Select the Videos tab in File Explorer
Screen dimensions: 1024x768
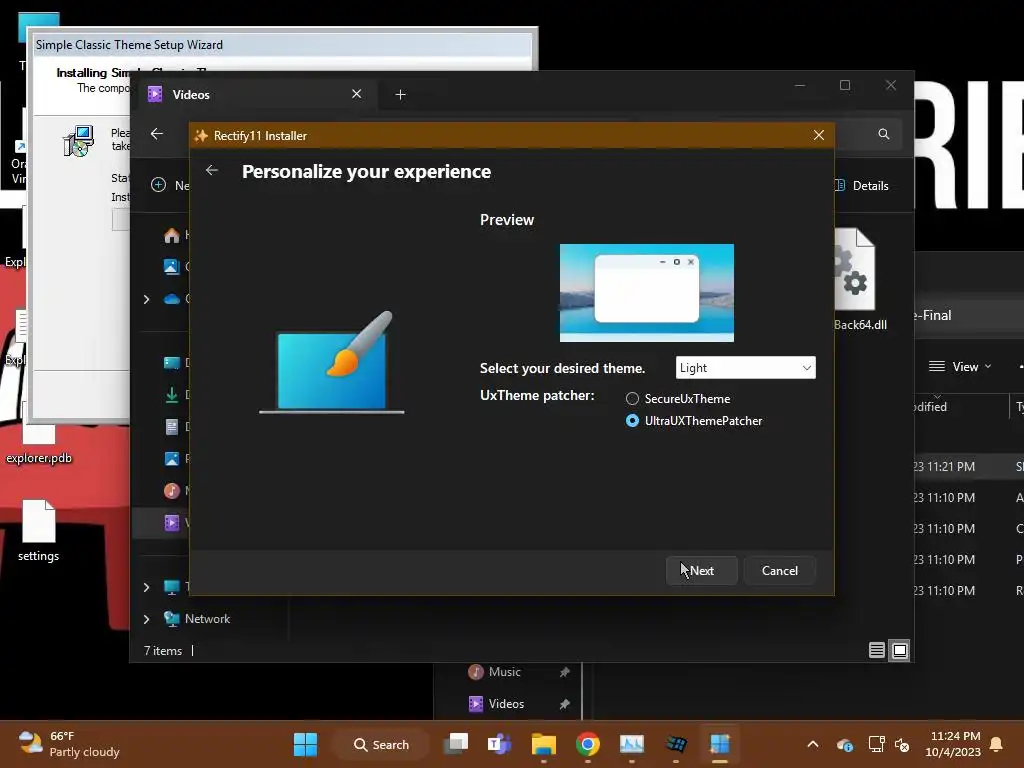click(255, 95)
